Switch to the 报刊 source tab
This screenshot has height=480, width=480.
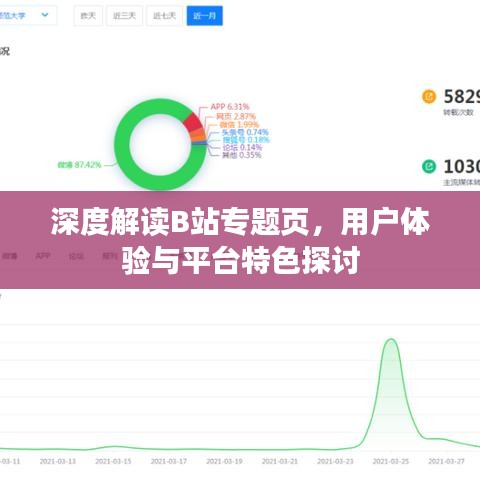pyautogui.click(x=110, y=256)
